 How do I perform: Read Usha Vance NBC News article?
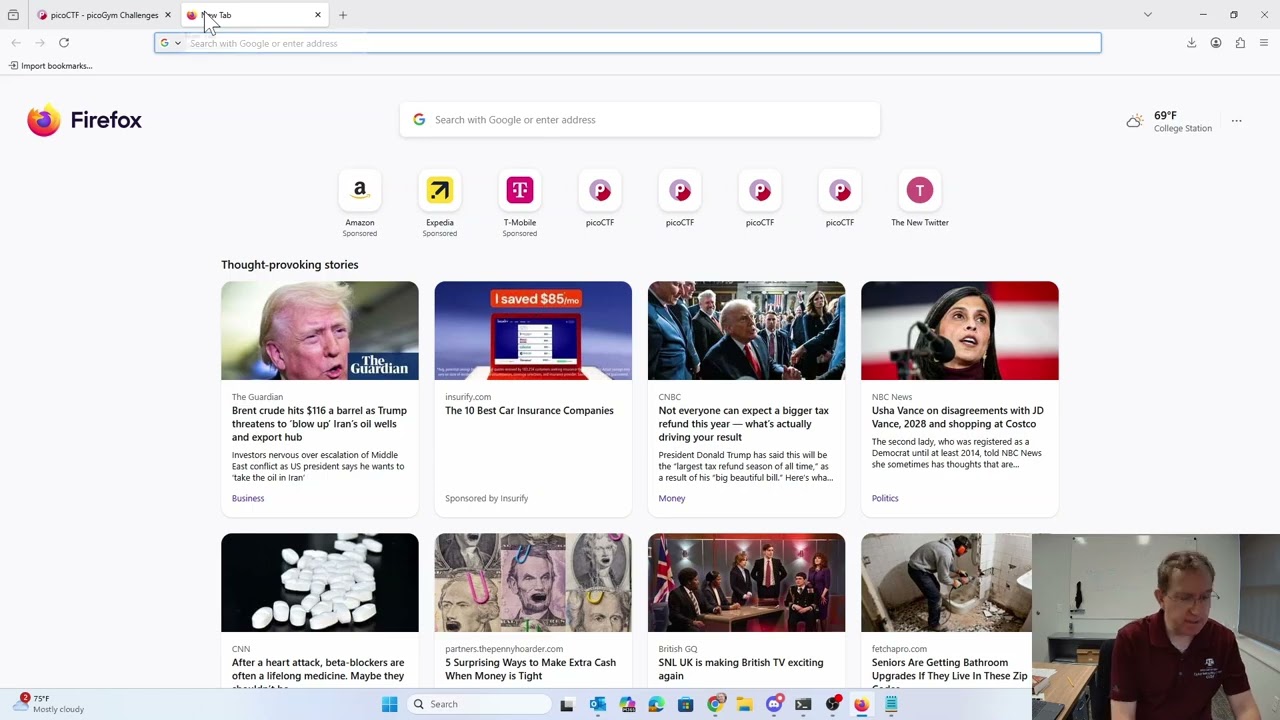[958, 417]
